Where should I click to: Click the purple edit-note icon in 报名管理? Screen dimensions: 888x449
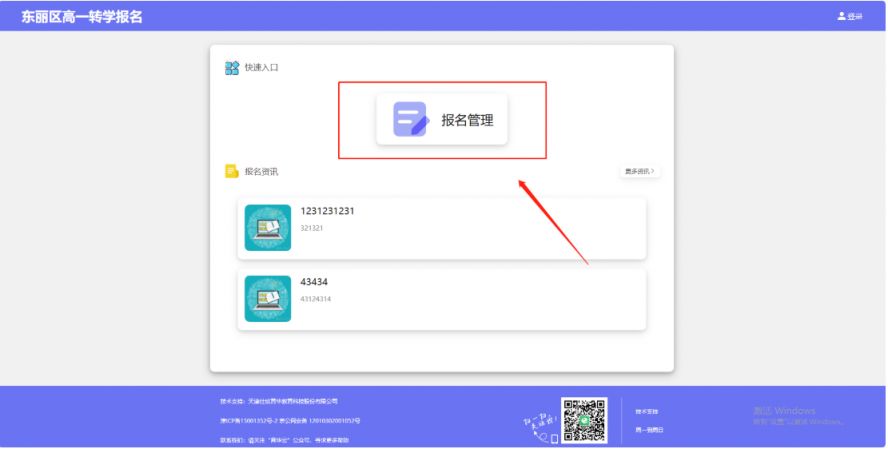tap(411, 119)
